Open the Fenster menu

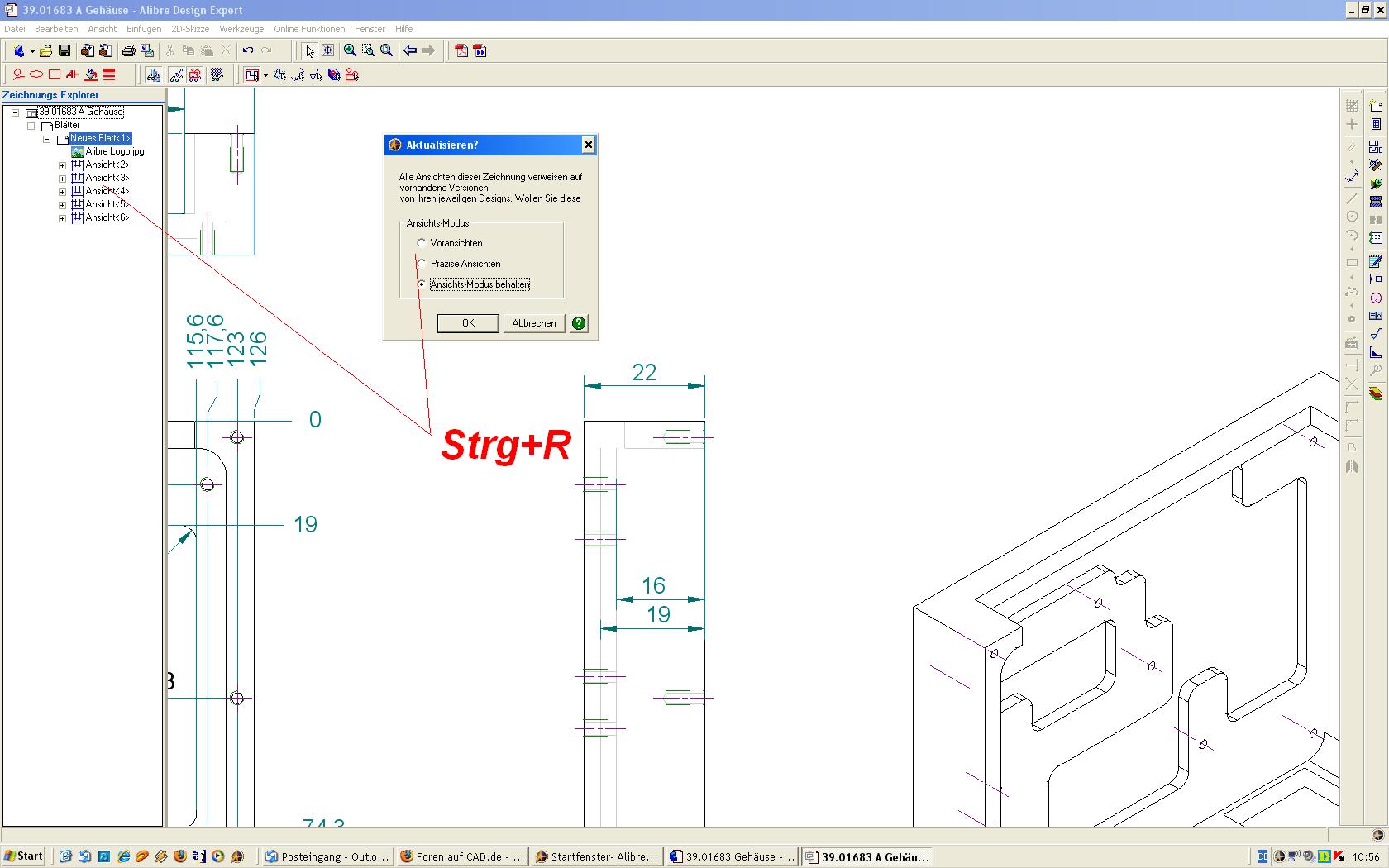coord(370,29)
